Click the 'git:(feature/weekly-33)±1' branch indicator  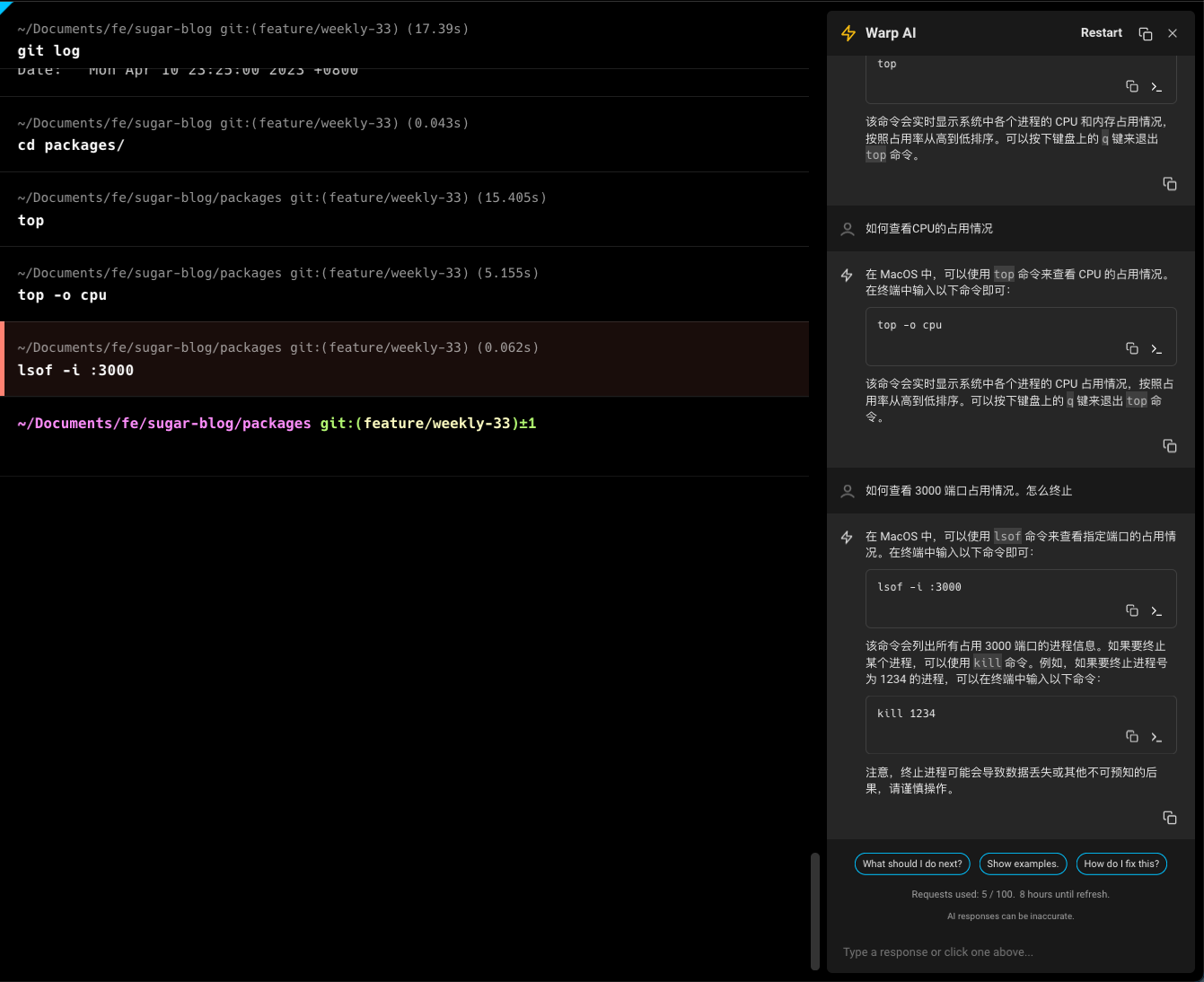[428, 424]
